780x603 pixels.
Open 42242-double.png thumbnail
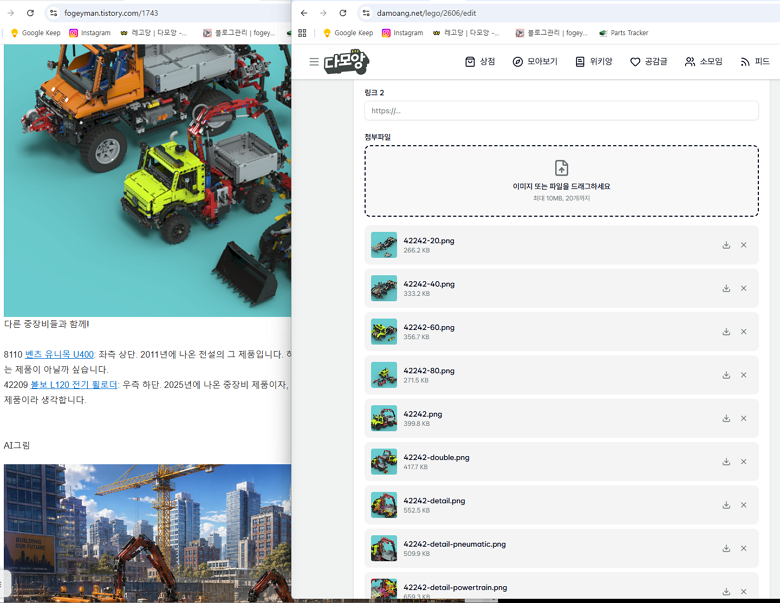(x=384, y=461)
